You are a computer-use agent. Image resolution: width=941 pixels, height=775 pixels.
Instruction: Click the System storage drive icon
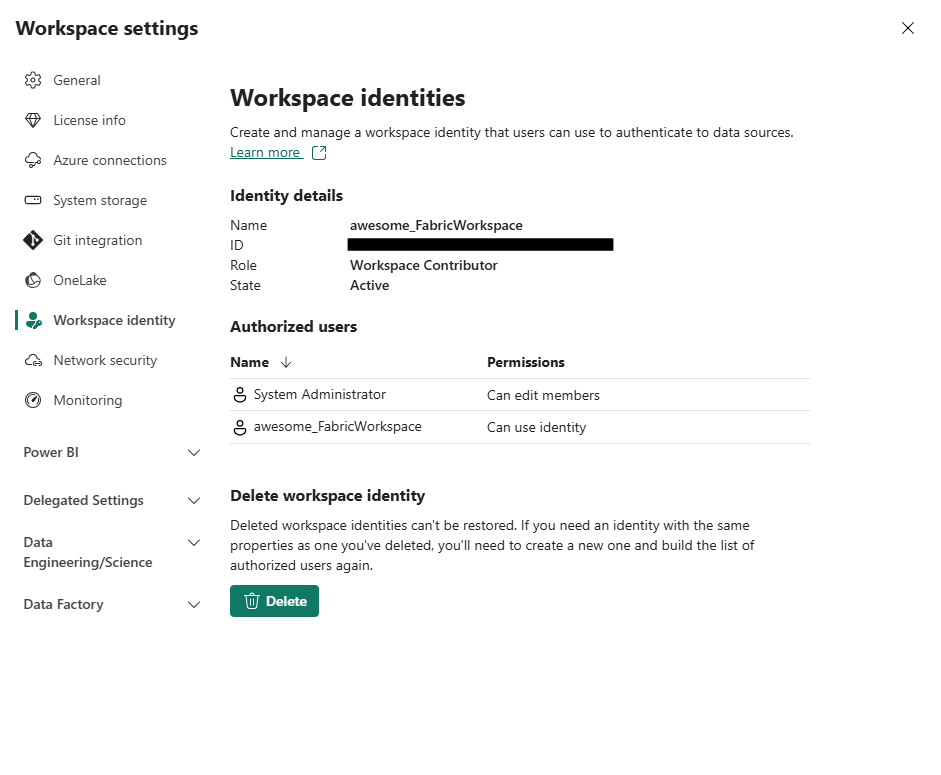coord(33,200)
